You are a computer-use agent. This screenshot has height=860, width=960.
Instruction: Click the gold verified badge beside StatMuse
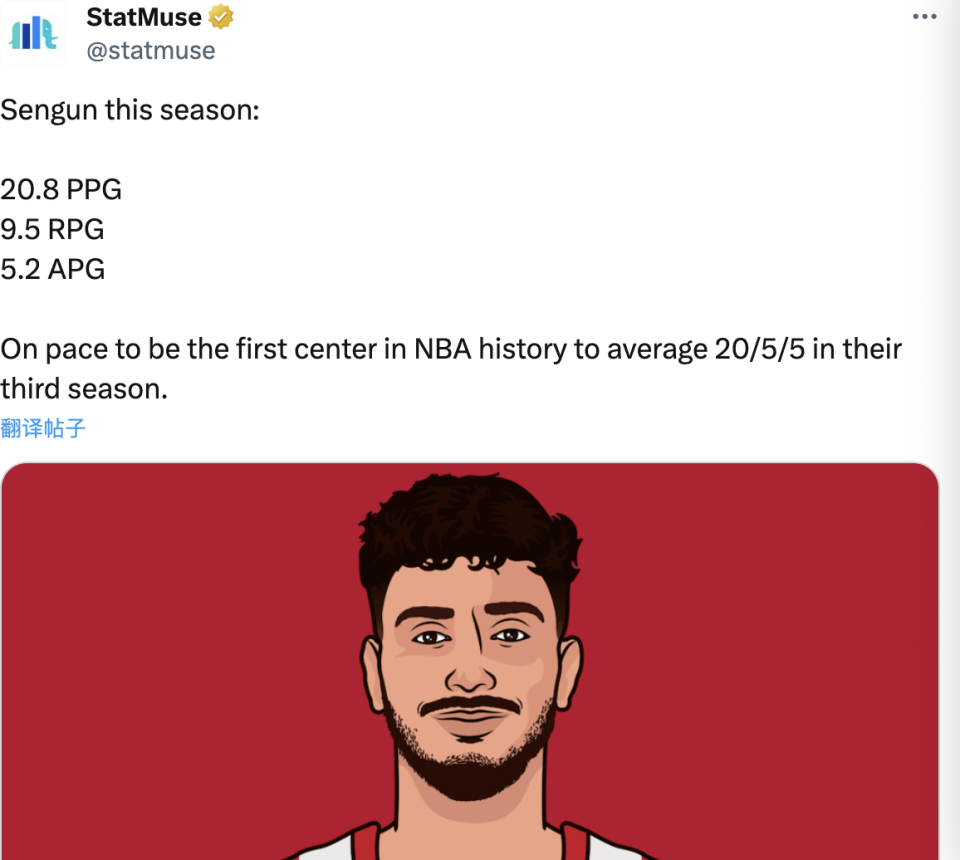point(221,17)
